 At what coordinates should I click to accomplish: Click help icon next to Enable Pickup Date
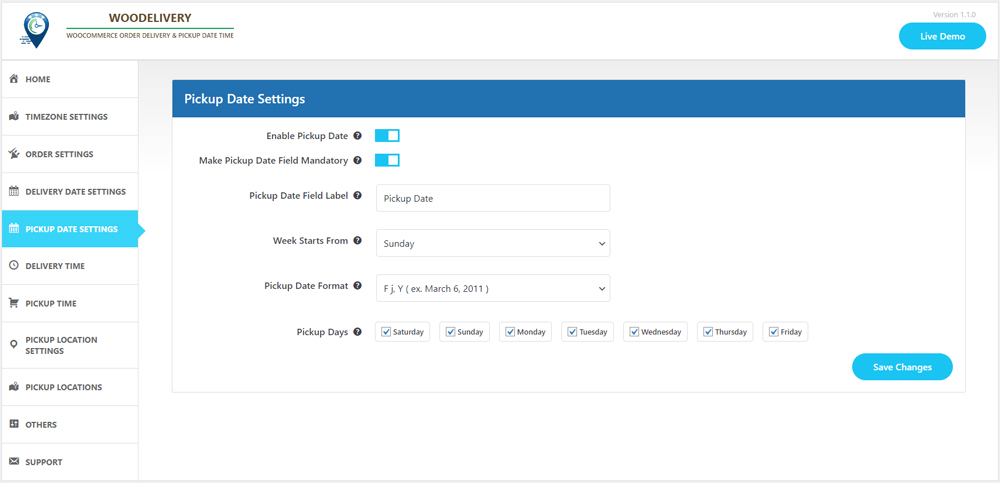click(x=358, y=136)
